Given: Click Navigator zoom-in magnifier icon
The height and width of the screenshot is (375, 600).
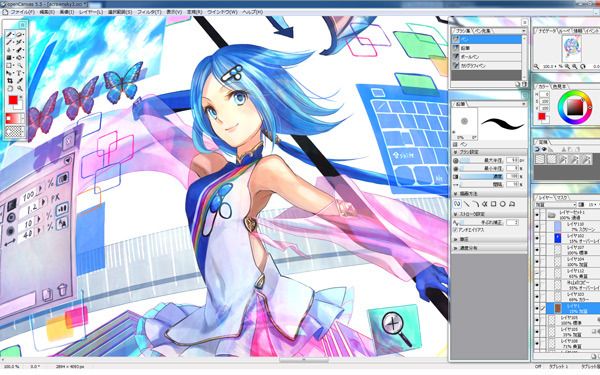Looking at the screenshot, I should click(575, 67).
